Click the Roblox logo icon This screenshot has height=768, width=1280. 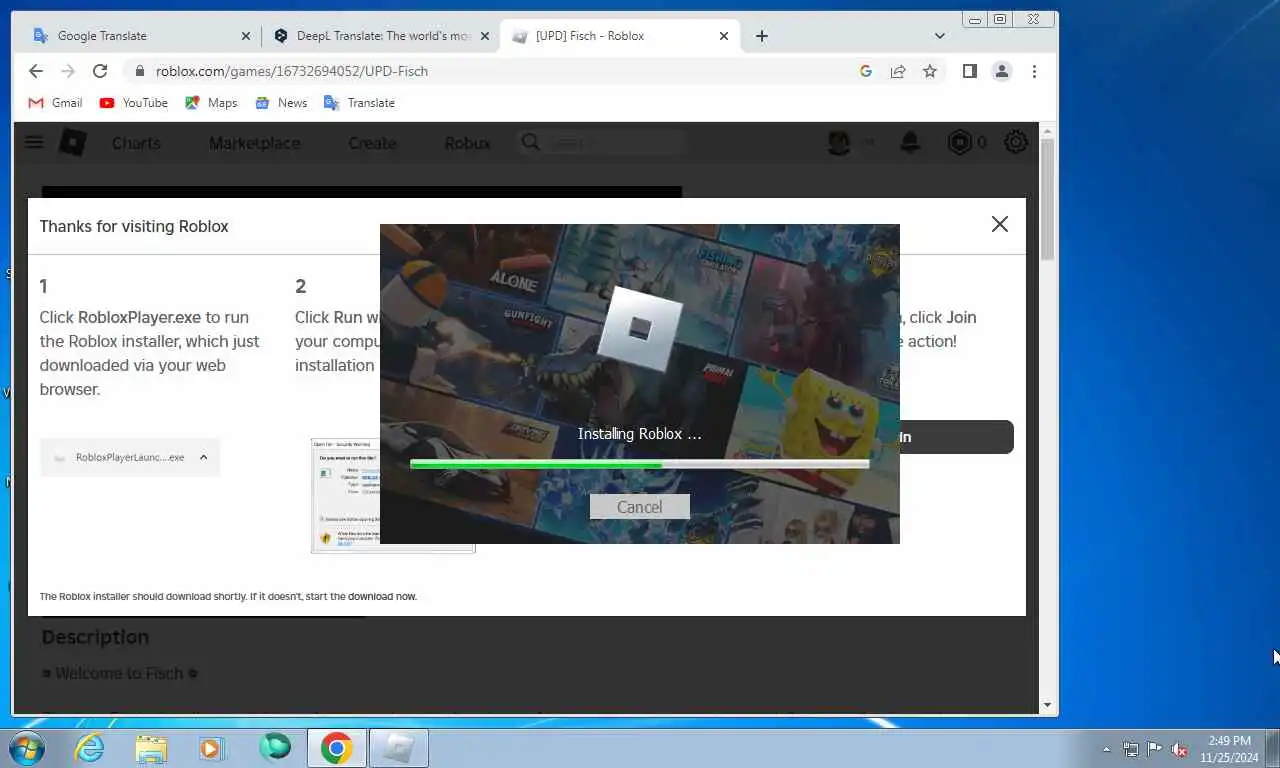pyautogui.click(x=73, y=143)
